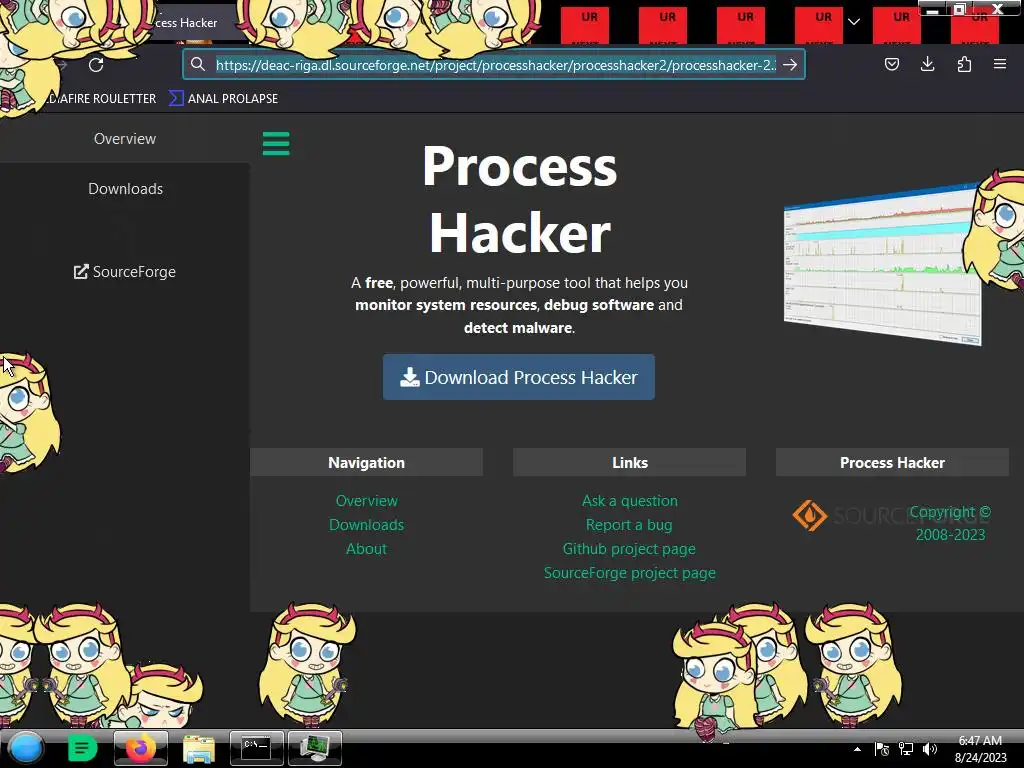The image size is (1024, 768).
Task: Open the Firefox application menu
Action: click(x=999, y=64)
